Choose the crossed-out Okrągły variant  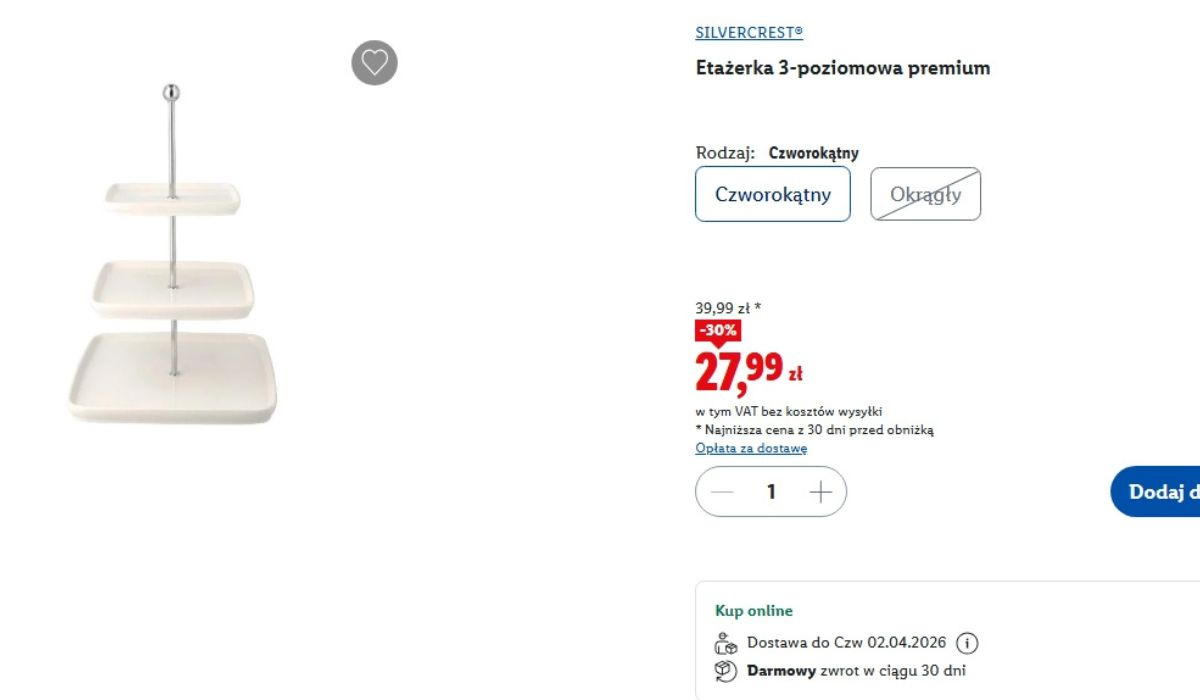[925, 194]
